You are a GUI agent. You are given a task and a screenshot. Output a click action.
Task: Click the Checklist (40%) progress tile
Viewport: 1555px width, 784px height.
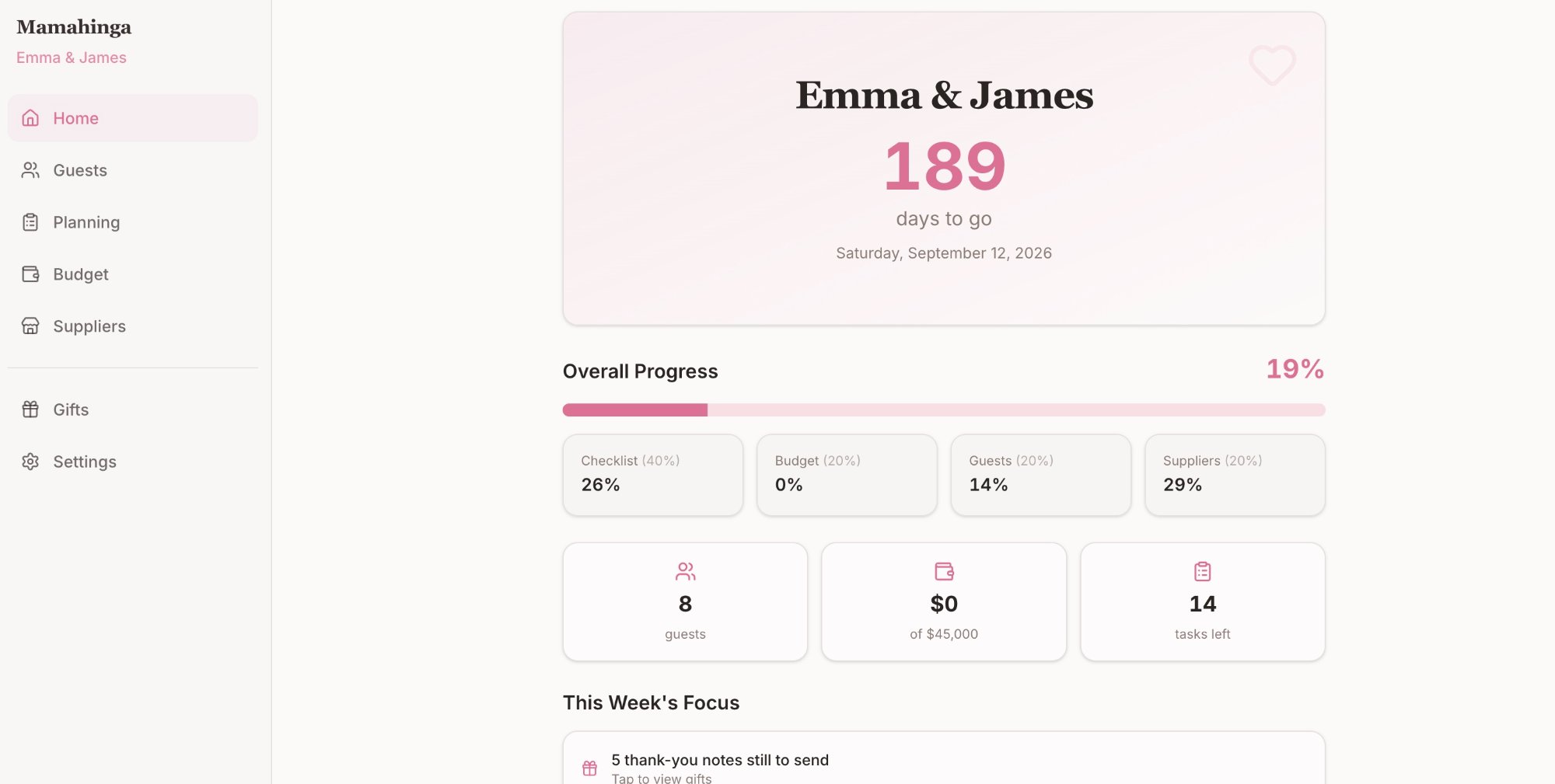point(652,474)
